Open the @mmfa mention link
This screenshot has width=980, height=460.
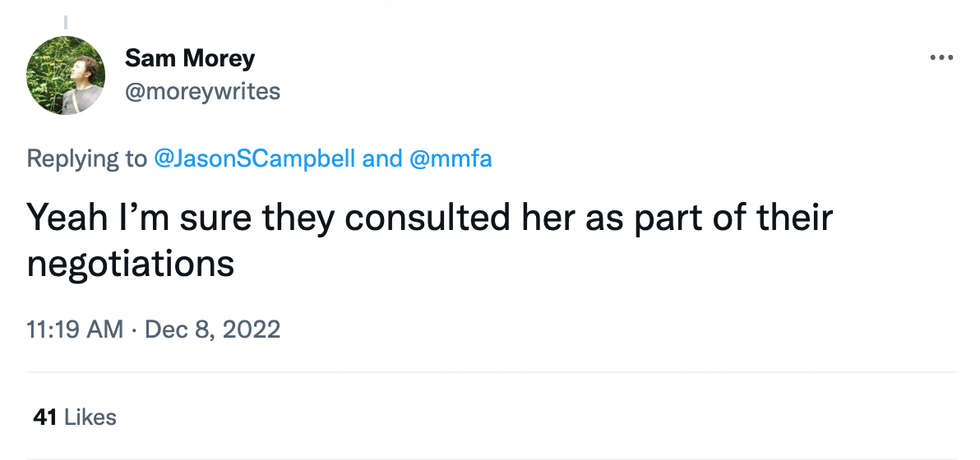451,158
